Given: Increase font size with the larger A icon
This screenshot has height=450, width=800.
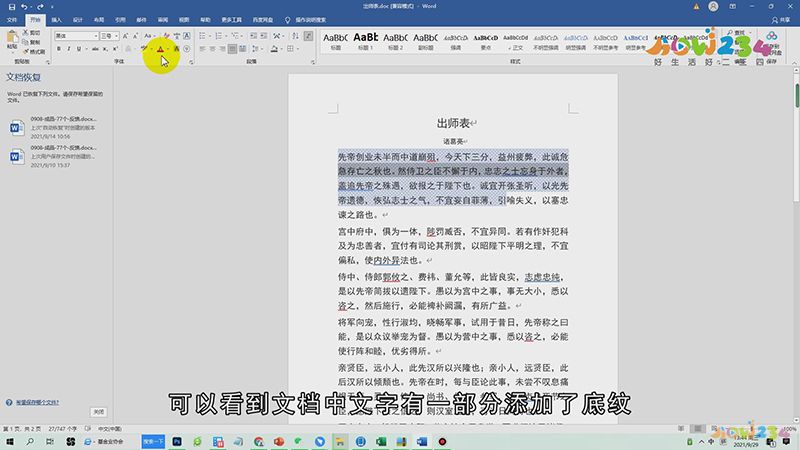Looking at the screenshot, I should [126, 36].
